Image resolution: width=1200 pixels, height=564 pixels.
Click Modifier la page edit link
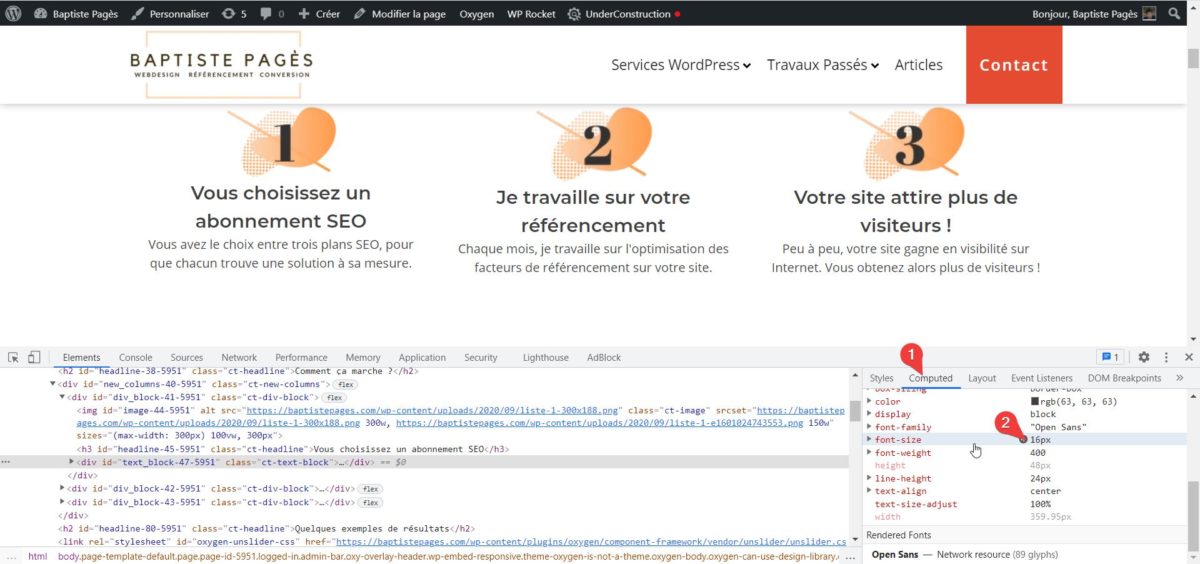pyautogui.click(x=400, y=14)
